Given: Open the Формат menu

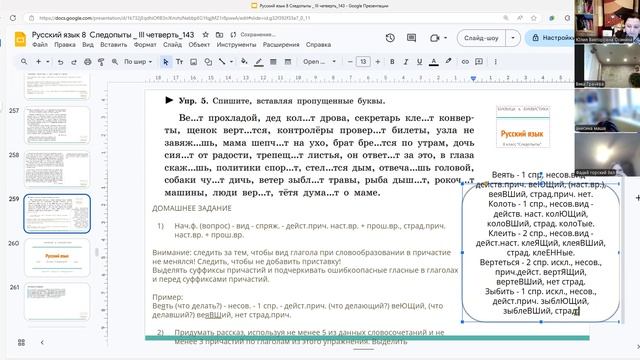Looking at the screenshot, I should coord(145,44).
